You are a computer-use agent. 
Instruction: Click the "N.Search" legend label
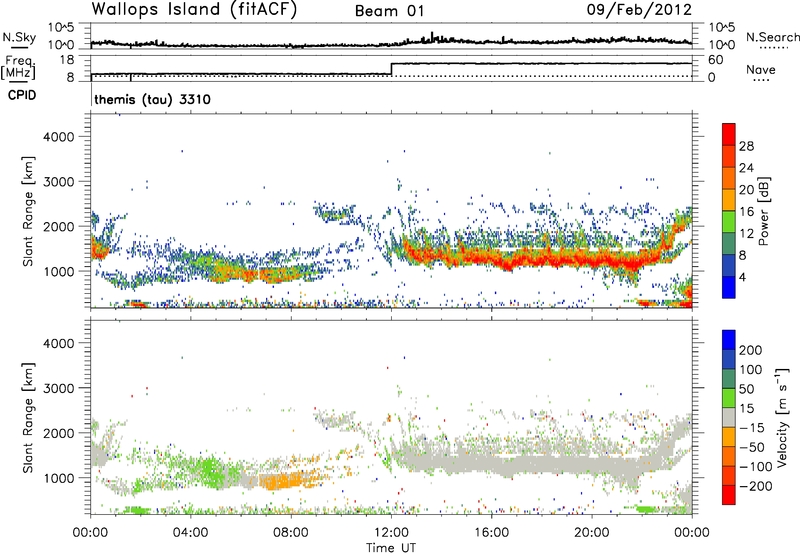pos(772,37)
